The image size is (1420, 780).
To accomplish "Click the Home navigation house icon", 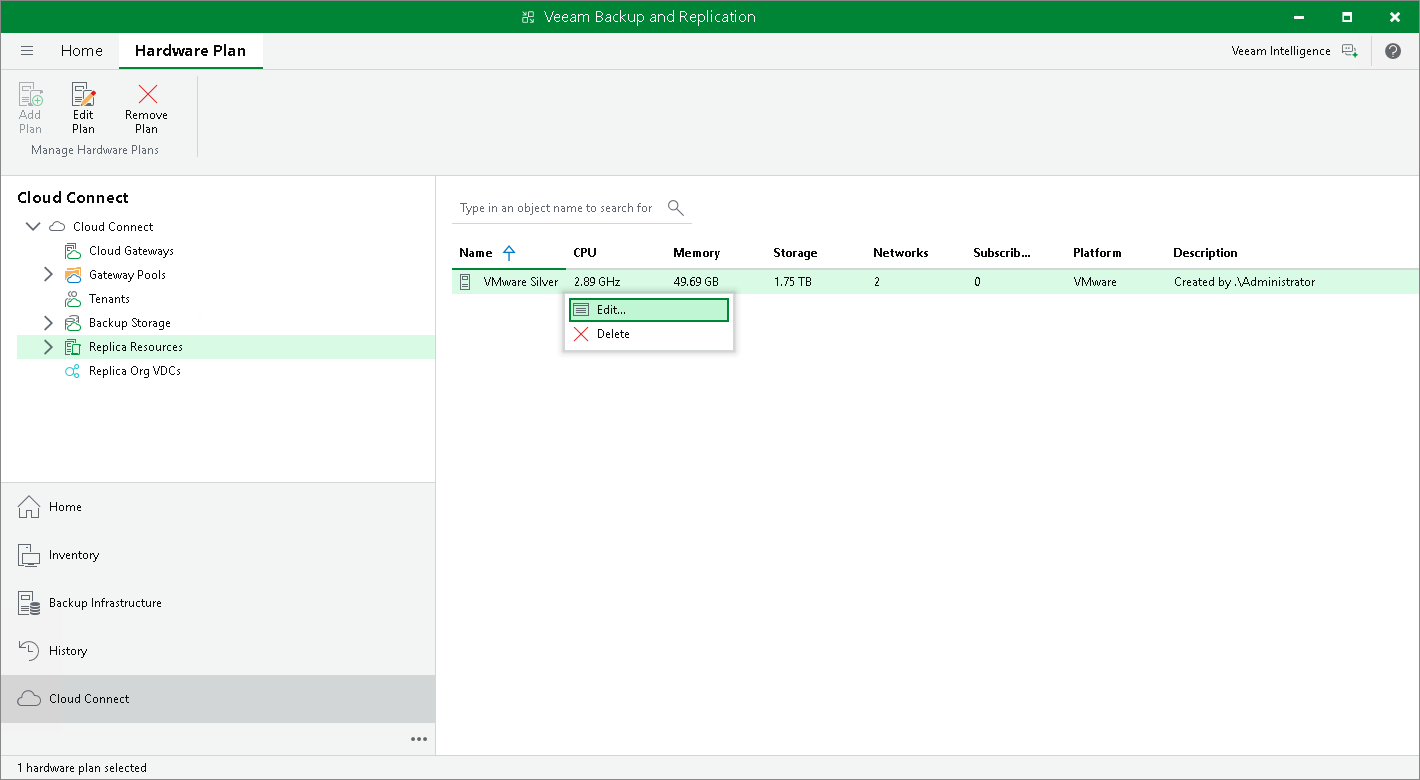I will click(x=30, y=507).
